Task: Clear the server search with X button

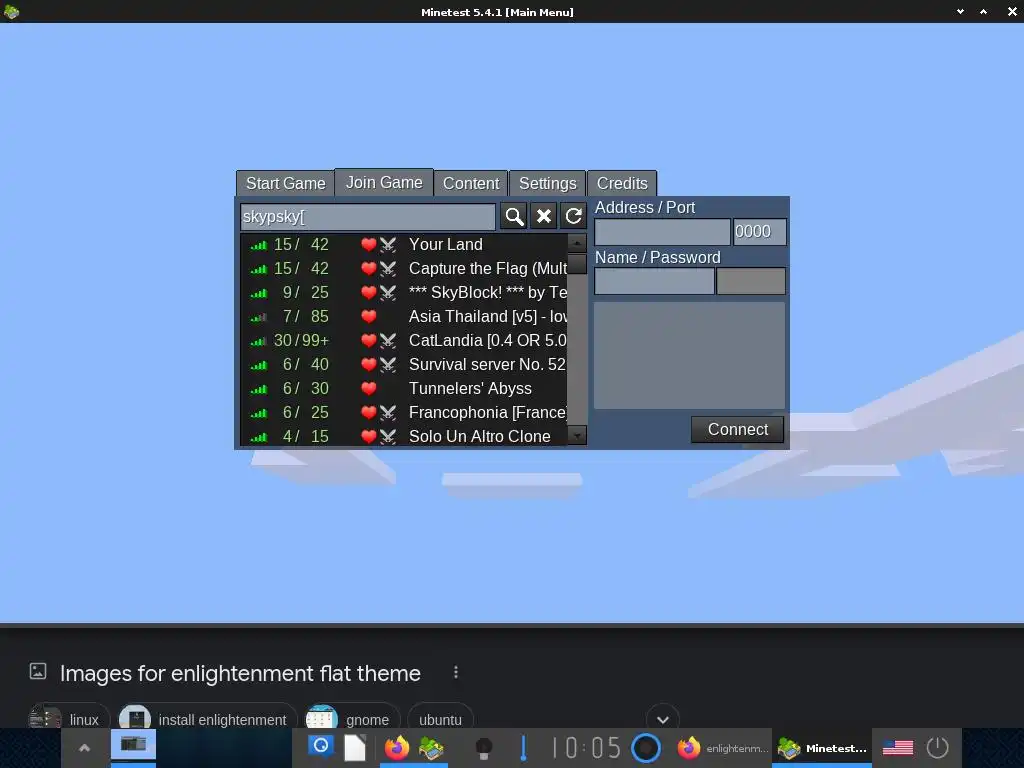Action: 543,216
